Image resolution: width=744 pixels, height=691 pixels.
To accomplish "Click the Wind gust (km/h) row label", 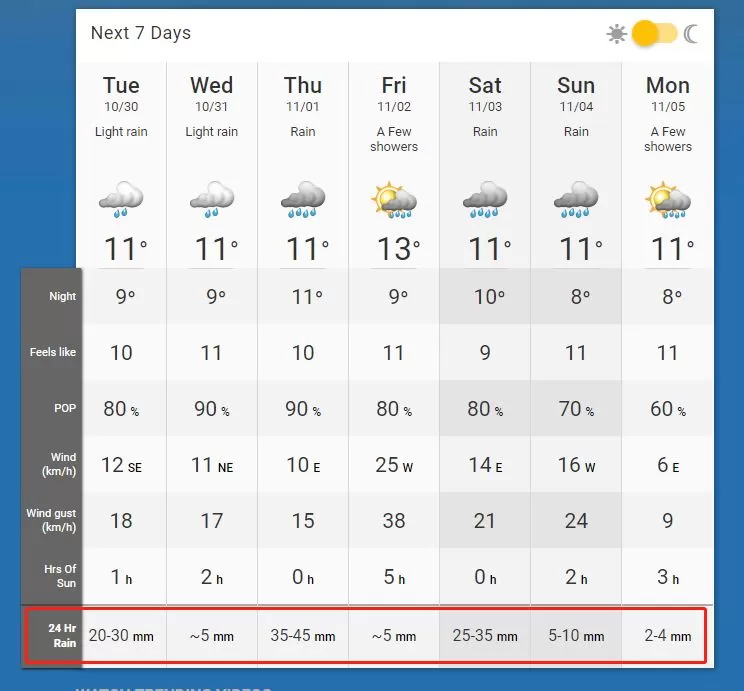I will (x=51, y=520).
